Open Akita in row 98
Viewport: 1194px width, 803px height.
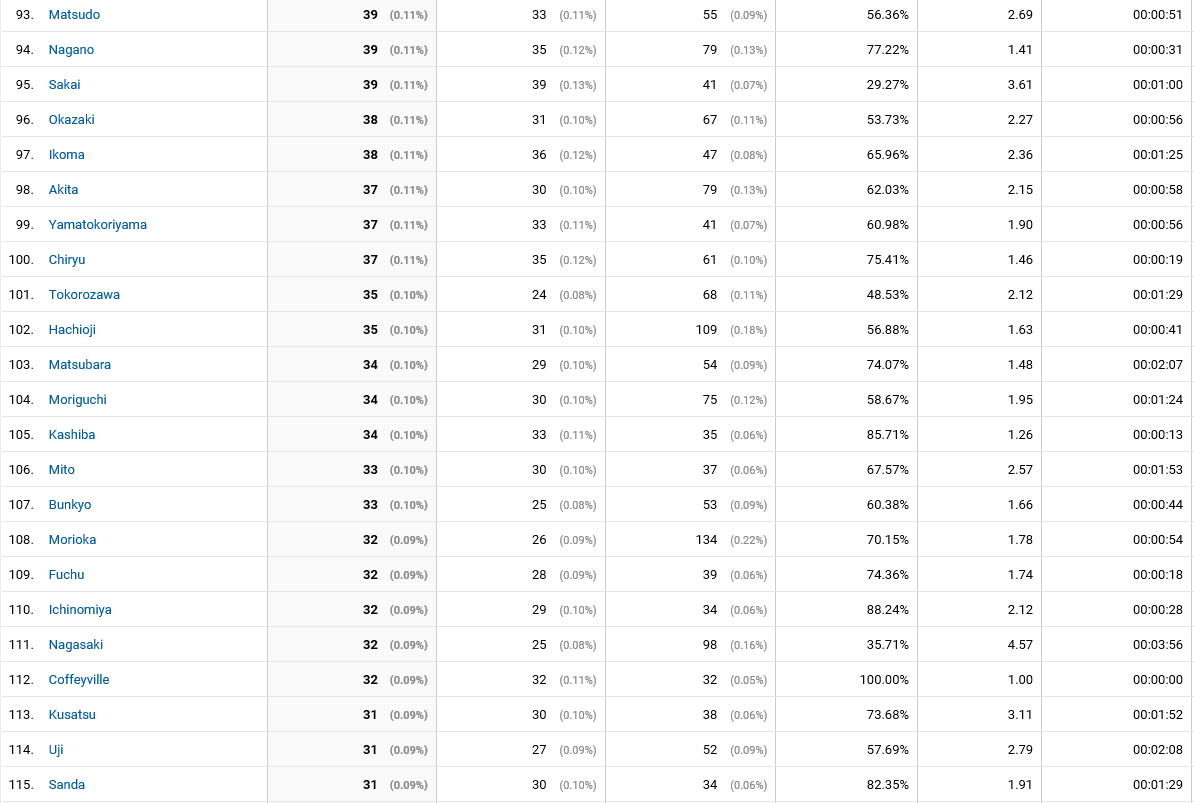63,190
